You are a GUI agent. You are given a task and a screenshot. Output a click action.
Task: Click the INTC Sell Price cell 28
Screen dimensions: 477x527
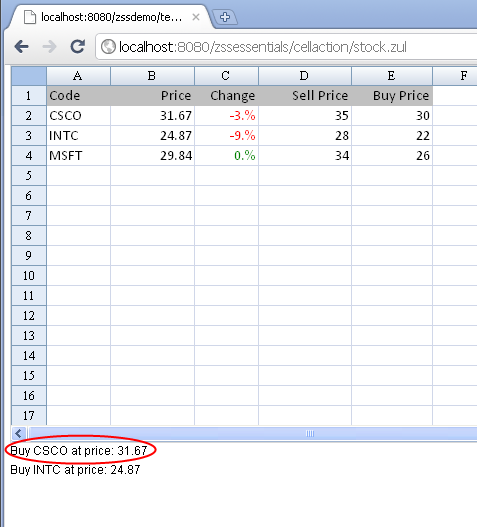coord(305,135)
